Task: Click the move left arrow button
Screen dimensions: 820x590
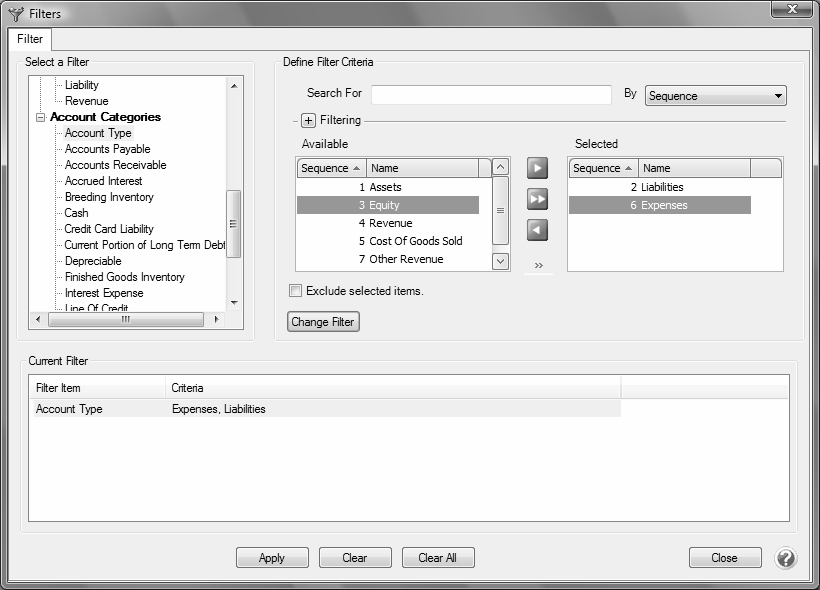Action: click(538, 230)
